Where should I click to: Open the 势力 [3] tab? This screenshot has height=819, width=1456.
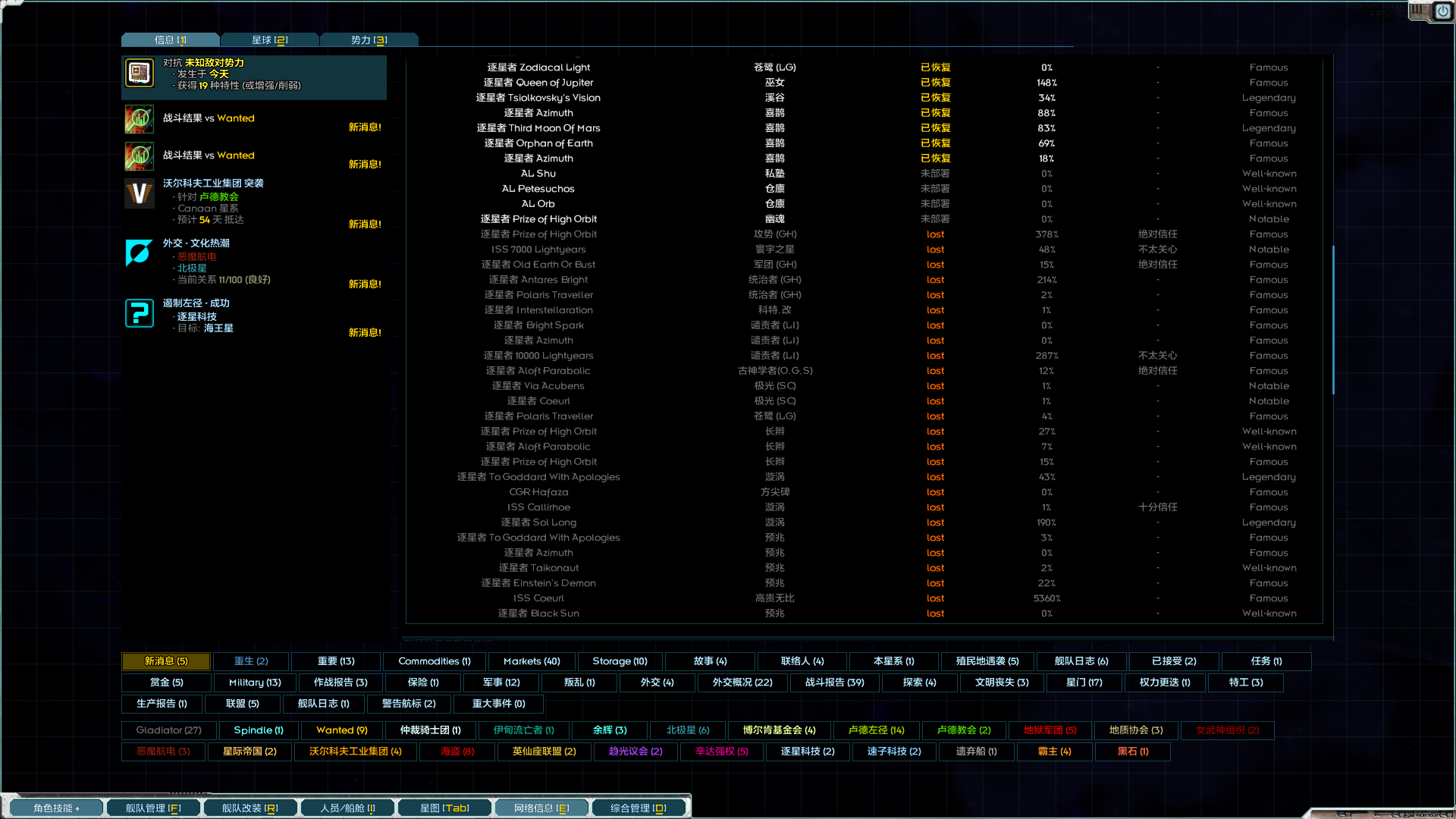tap(369, 39)
